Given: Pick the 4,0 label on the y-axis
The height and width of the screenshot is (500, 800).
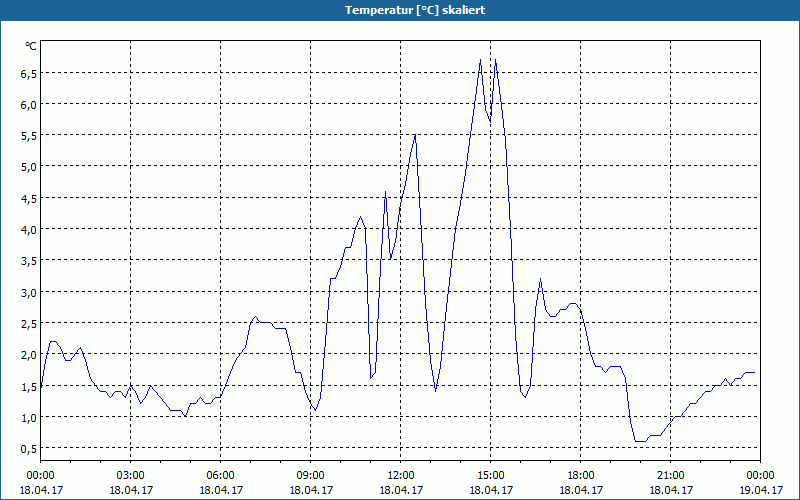Looking at the screenshot, I should point(29,230).
